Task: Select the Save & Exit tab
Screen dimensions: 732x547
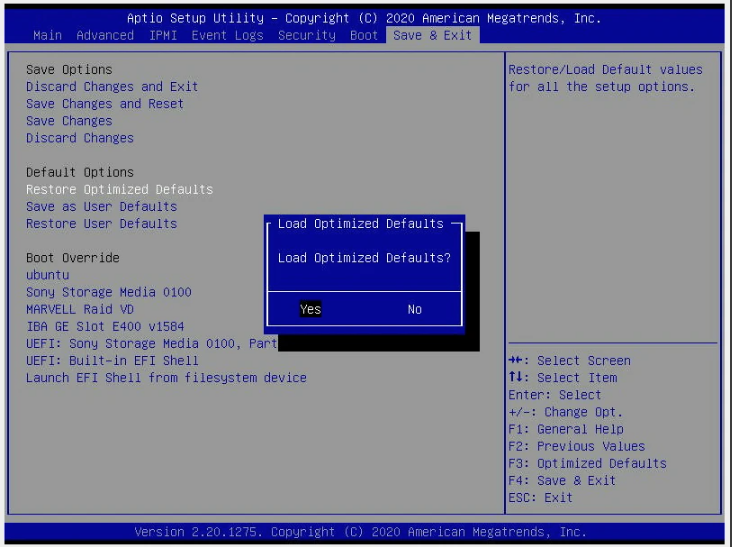Action: tap(432, 35)
